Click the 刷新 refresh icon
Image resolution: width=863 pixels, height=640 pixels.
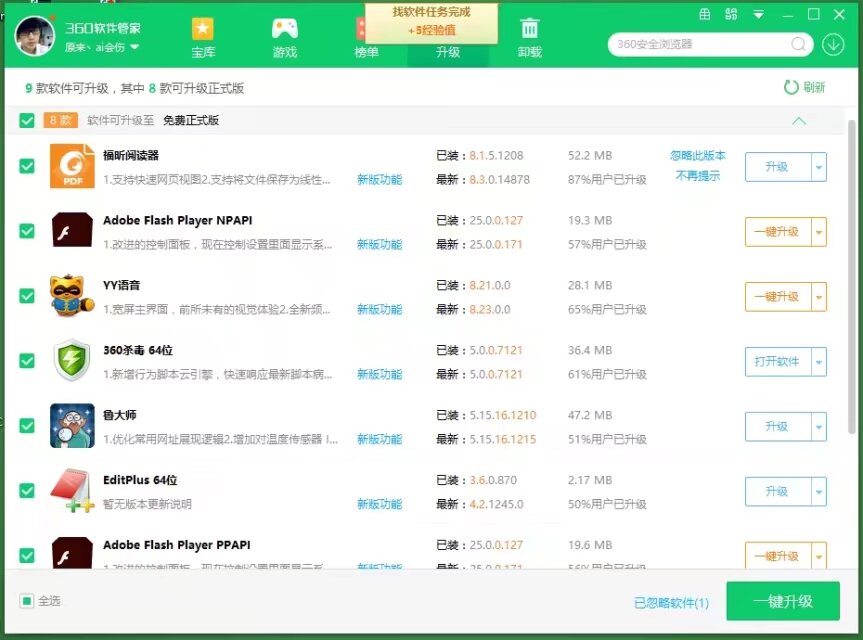click(791, 88)
